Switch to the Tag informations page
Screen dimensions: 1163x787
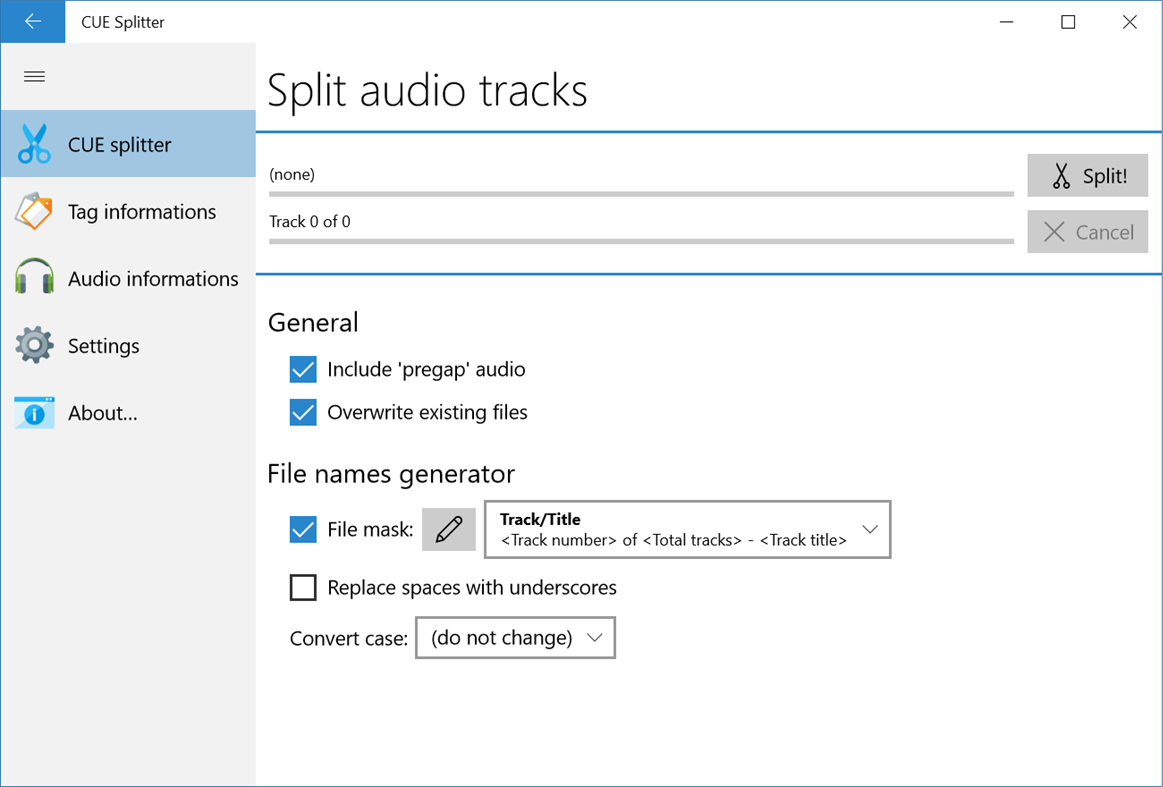point(141,211)
